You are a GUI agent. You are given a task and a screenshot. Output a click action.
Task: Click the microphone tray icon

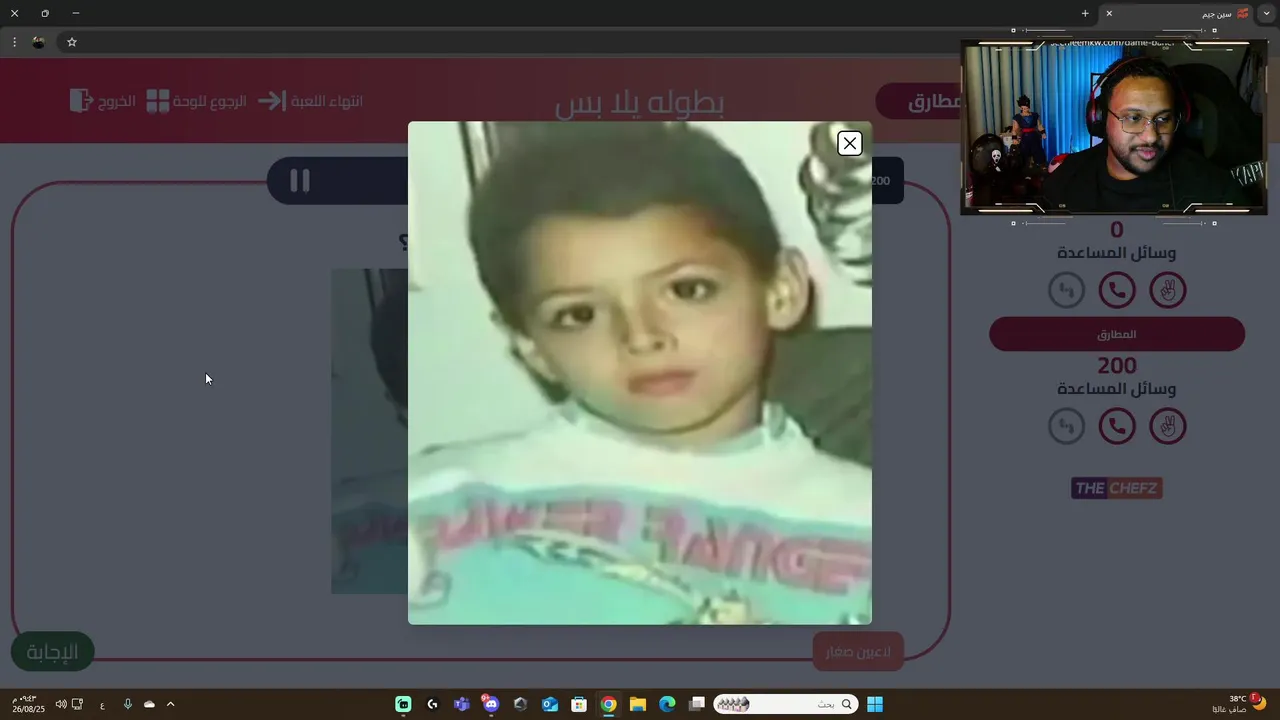point(127,704)
